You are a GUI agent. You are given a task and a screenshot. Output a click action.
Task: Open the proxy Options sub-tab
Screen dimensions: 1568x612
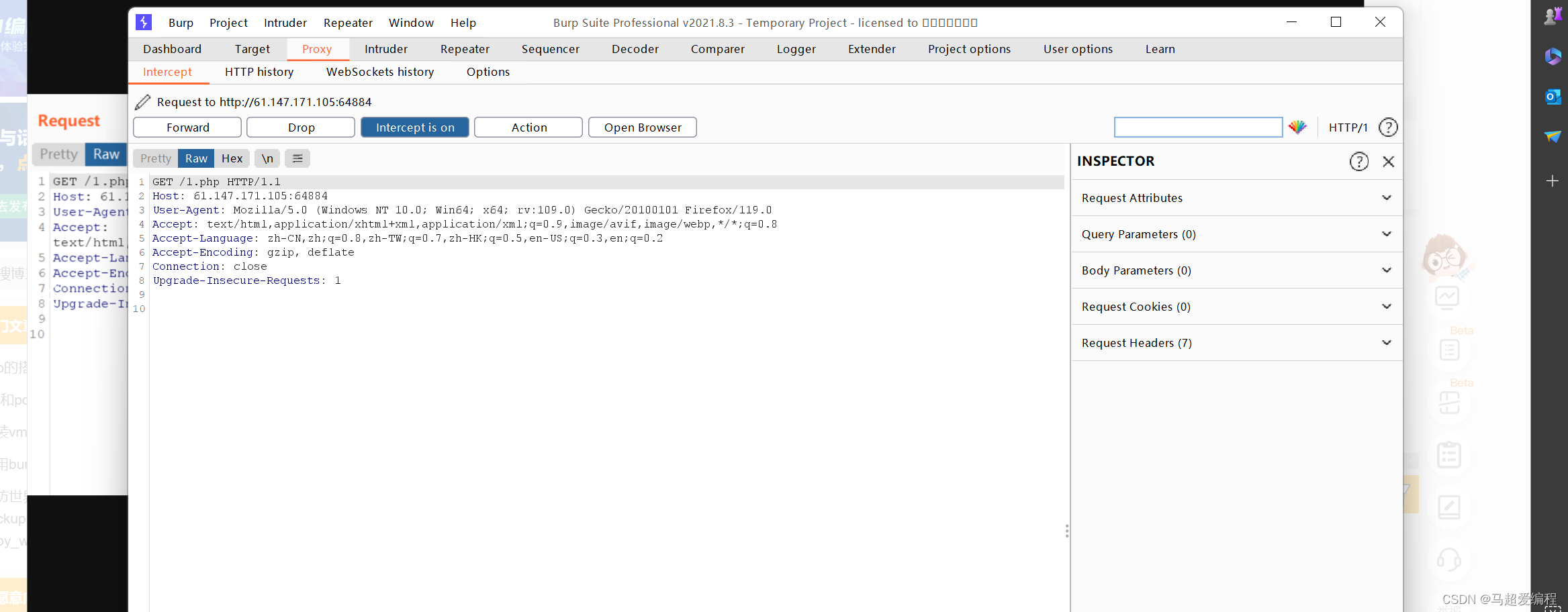click(488, 72)
